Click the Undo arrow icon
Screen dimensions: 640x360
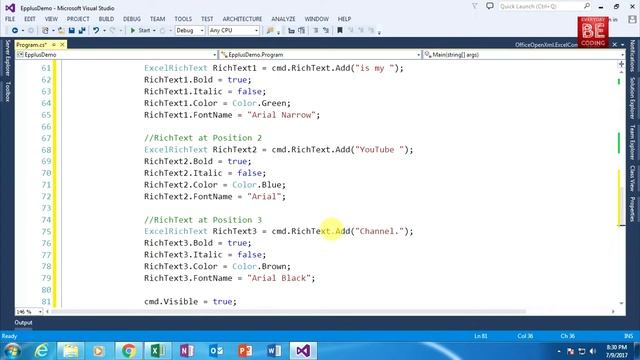point(96,31)
